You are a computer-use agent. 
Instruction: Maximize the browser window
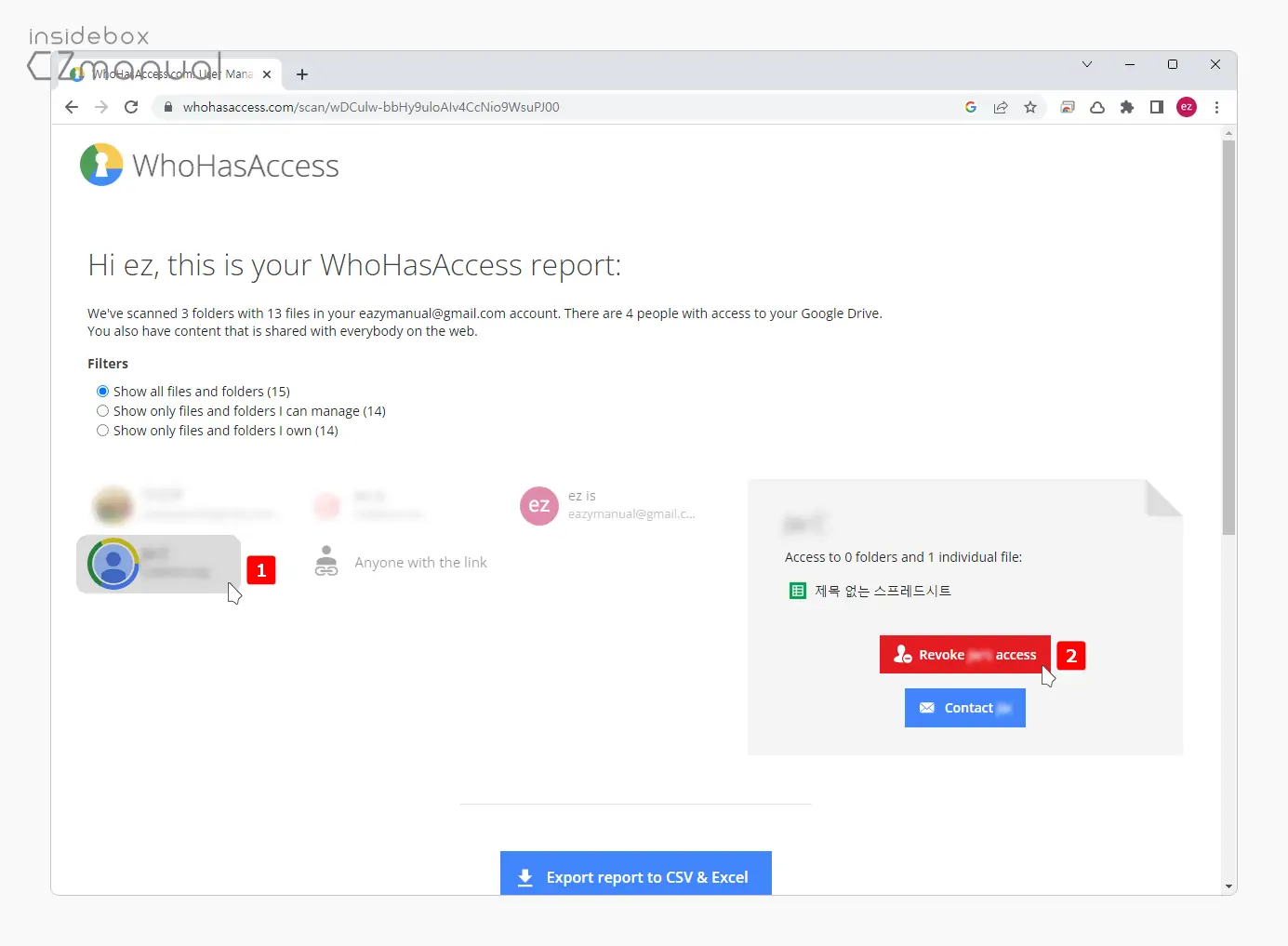1173,64
